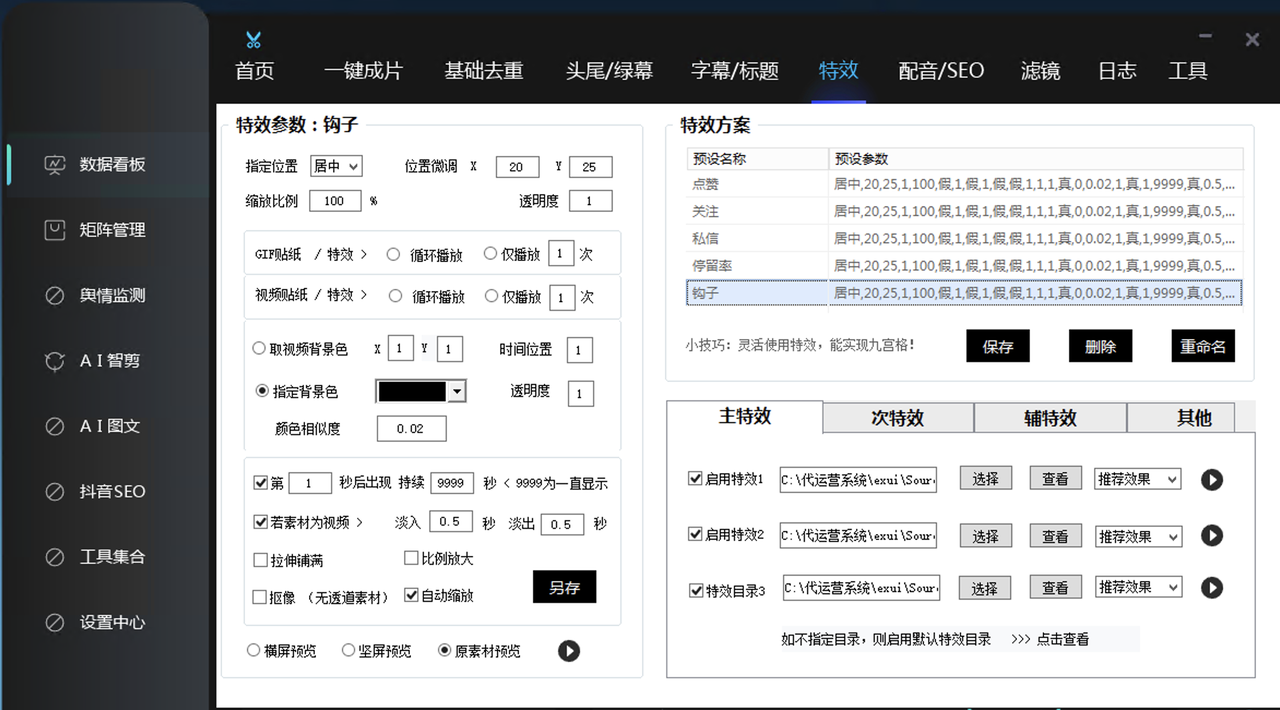Enable the 拉伸铺满 checkbox
This screenshot has height=710, width=1280.
tap(261, 560)
